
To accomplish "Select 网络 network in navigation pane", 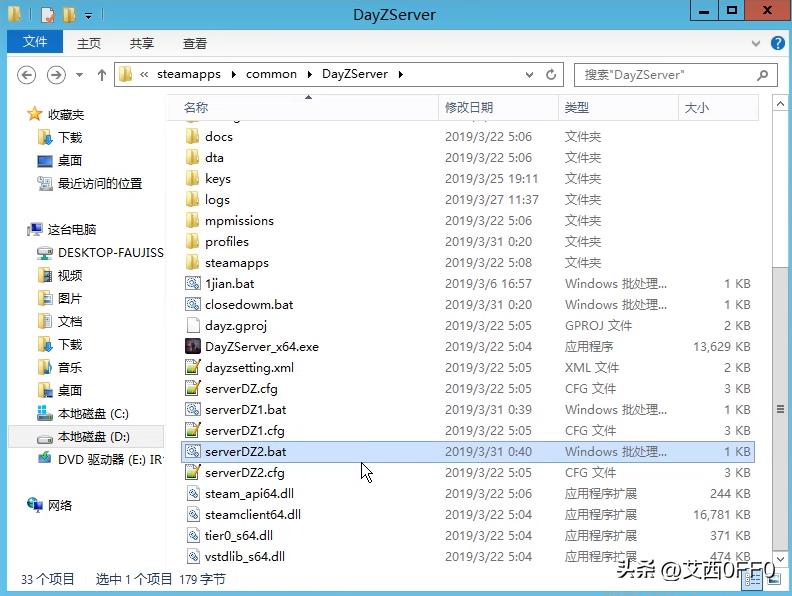I will pyautogui.click(x=60, y=505).
